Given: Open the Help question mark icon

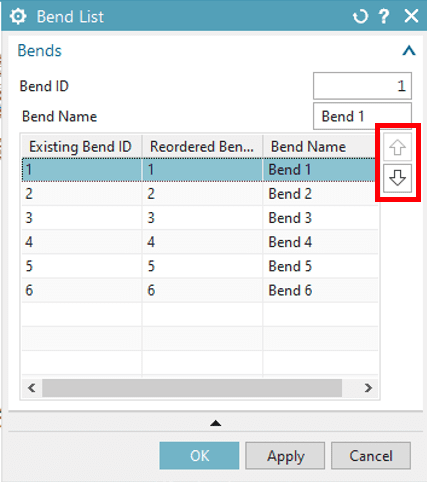Looking at the screenshot, I should [x=384, y=16].
